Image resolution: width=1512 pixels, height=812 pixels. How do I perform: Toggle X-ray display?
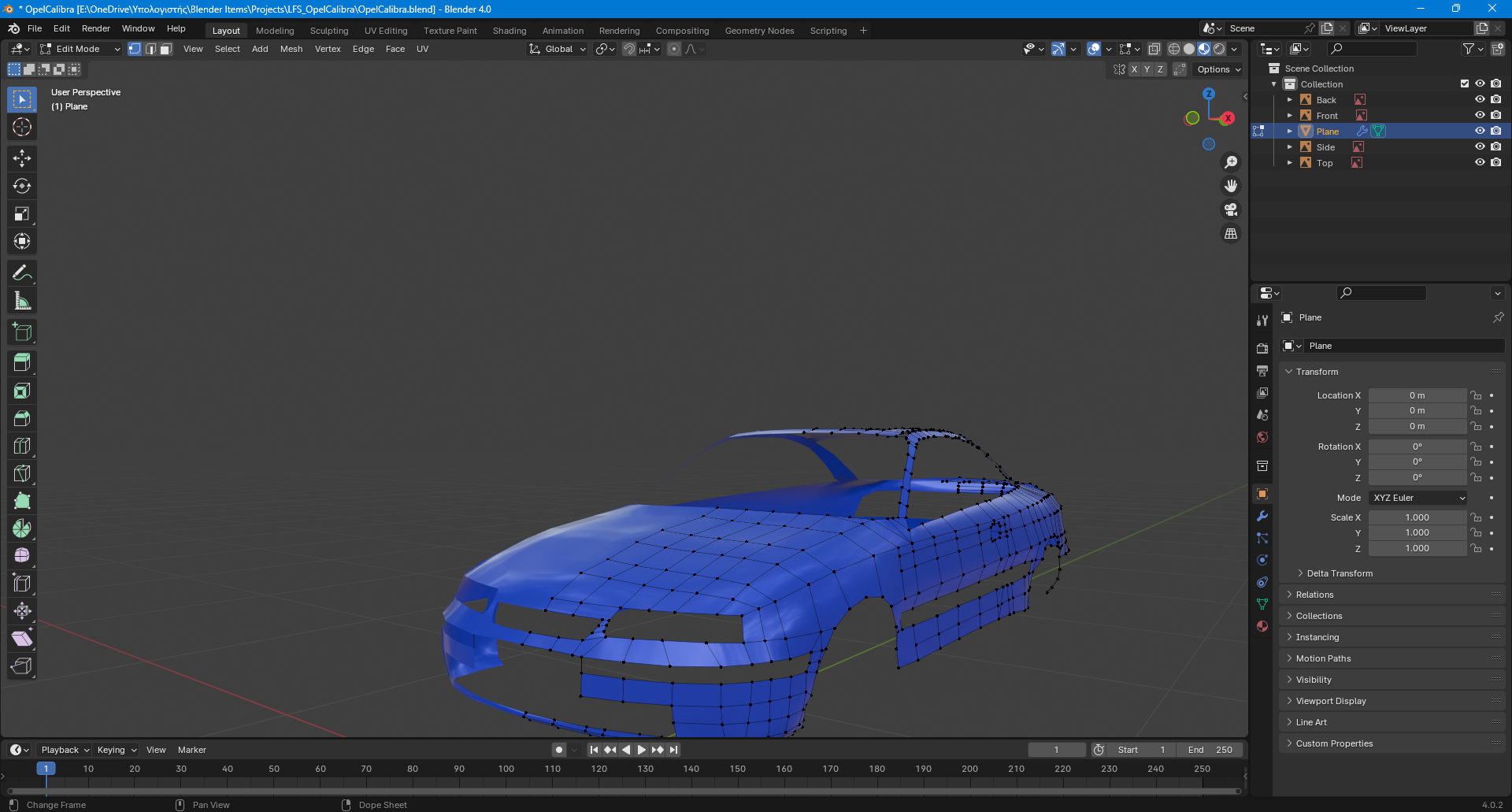(x=1154, y=49)
